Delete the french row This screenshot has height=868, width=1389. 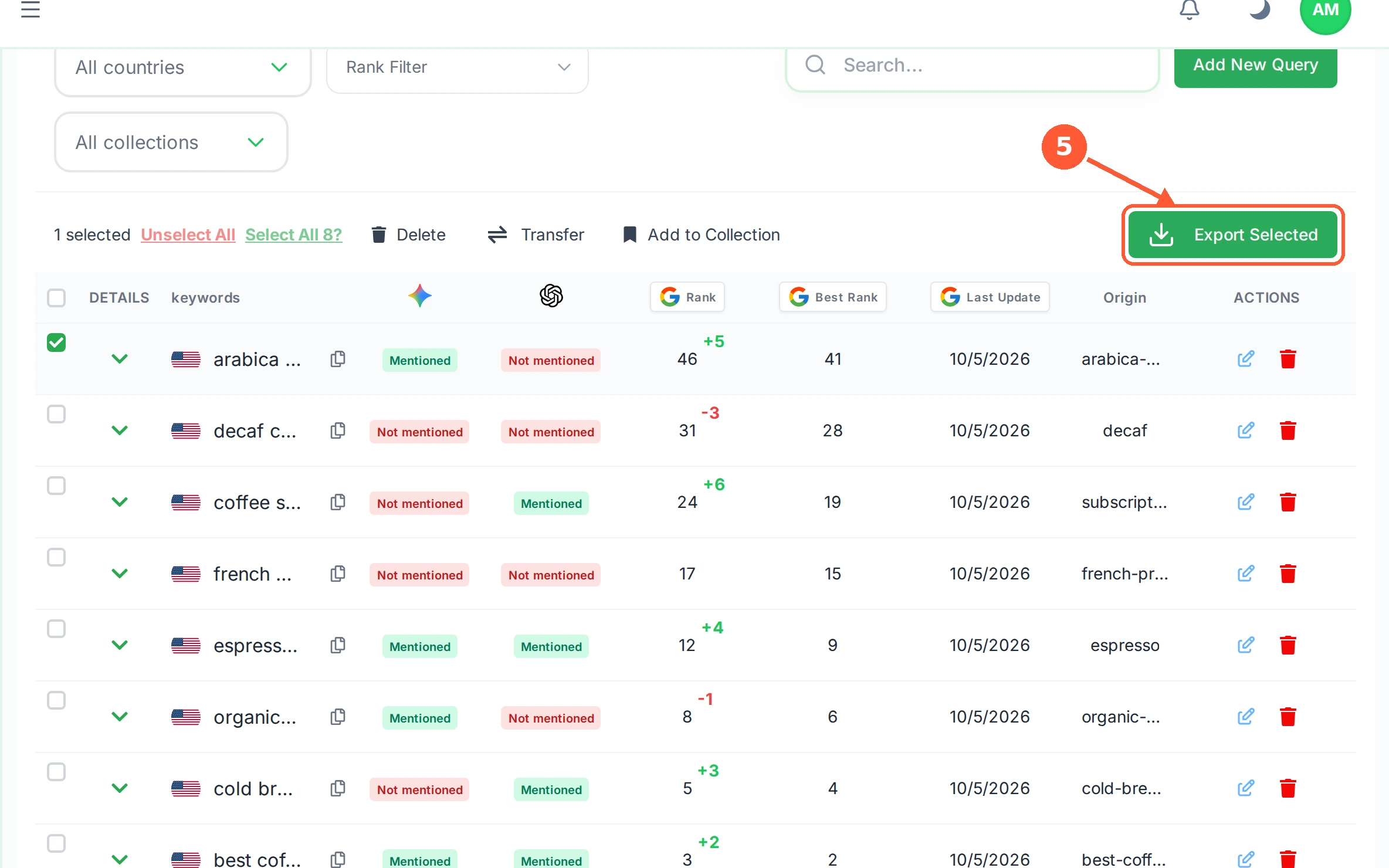click(1288, 574)
